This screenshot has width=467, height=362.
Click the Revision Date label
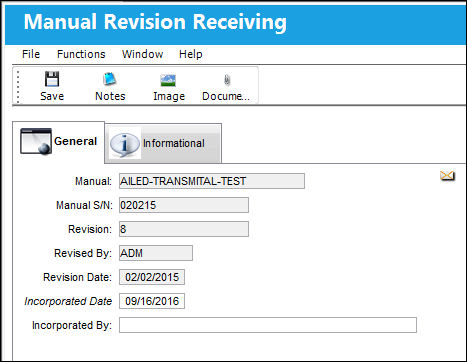77,277
